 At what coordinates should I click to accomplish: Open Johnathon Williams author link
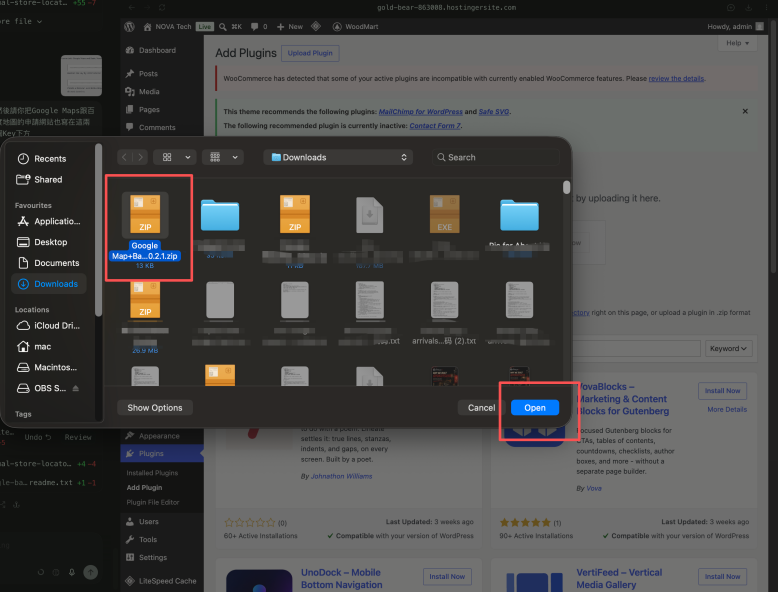pyautogui.click(x=341, y=476)
